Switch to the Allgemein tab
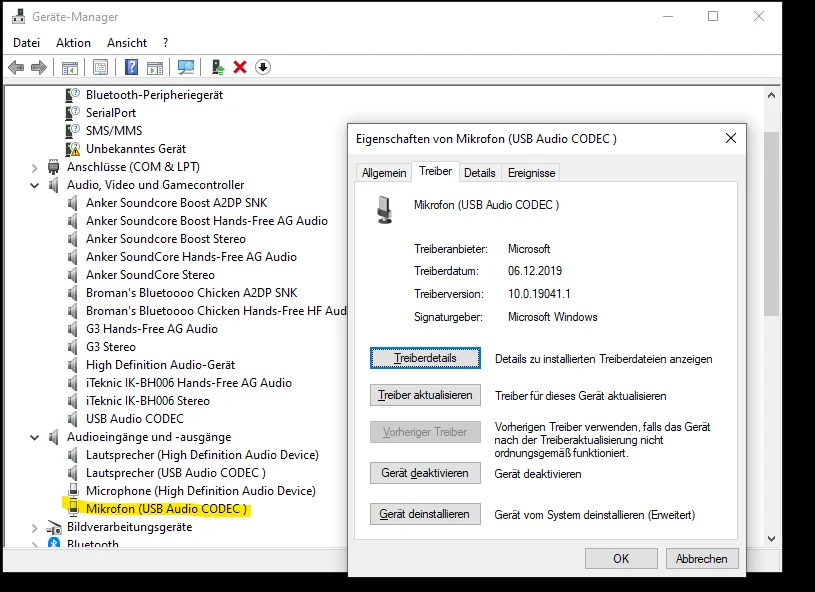This screenshot has width=815, height=592. pos(384,173)
